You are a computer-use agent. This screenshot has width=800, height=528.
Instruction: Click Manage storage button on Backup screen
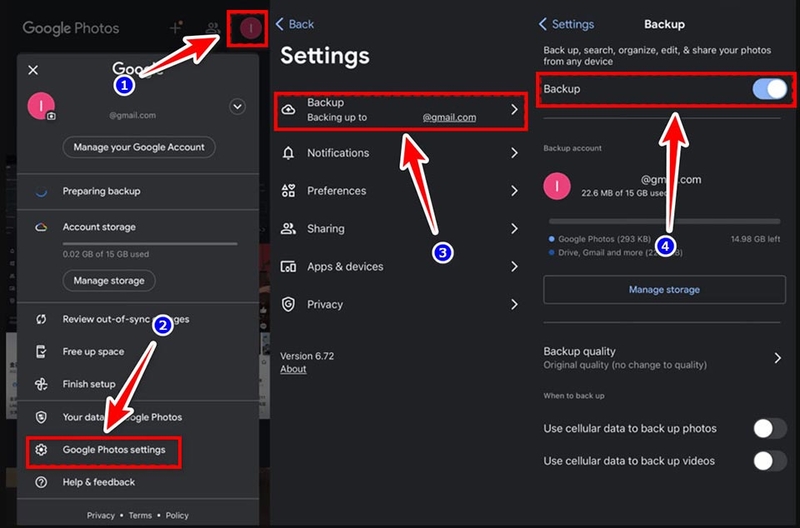(x=664, y=290)
